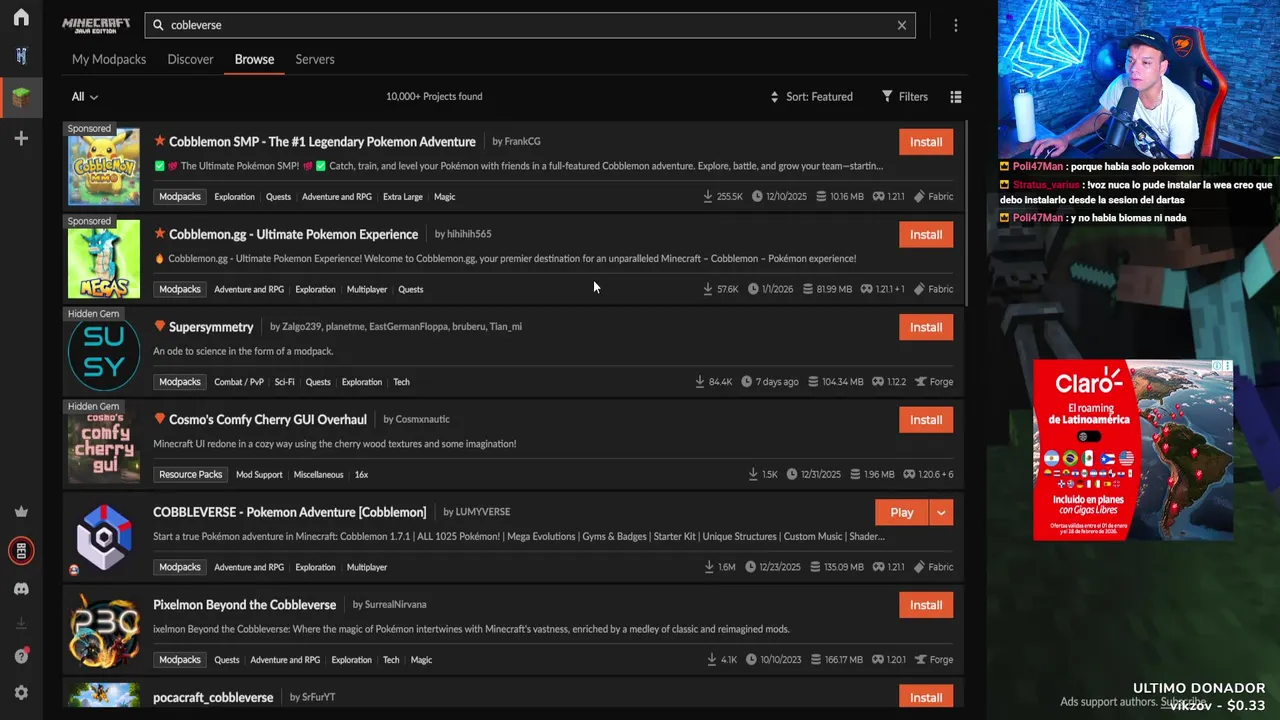Open the COBBLEVERSE logo thumbnail
Screen dimensions: 1280x720
pos(104,538)
